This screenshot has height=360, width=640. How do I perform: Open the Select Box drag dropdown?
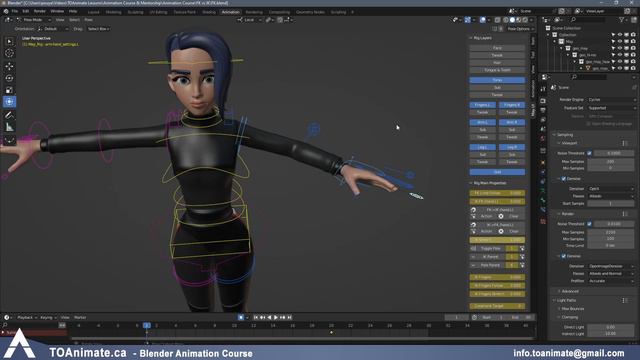click(x=99, y=29)
